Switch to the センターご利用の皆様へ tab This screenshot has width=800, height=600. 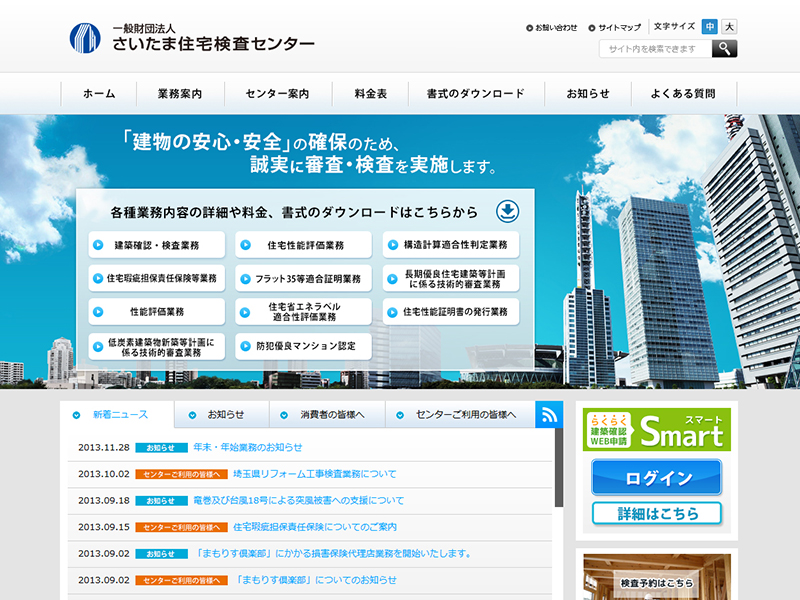460,414
